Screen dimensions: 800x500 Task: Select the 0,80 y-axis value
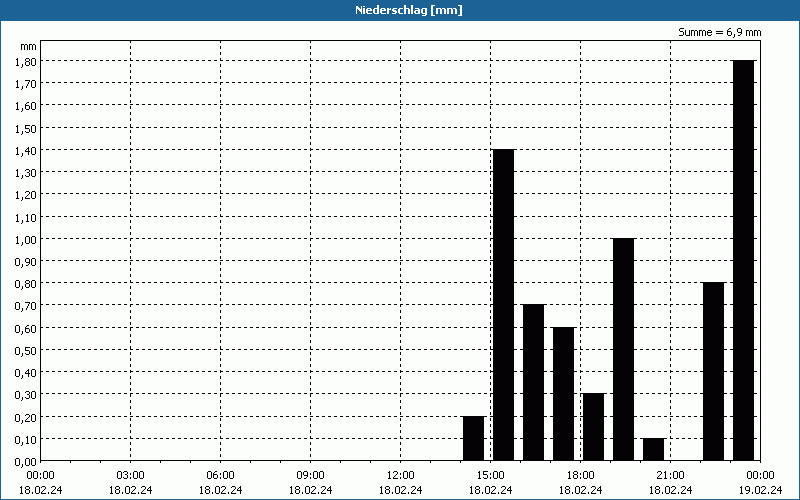[26, 283]
